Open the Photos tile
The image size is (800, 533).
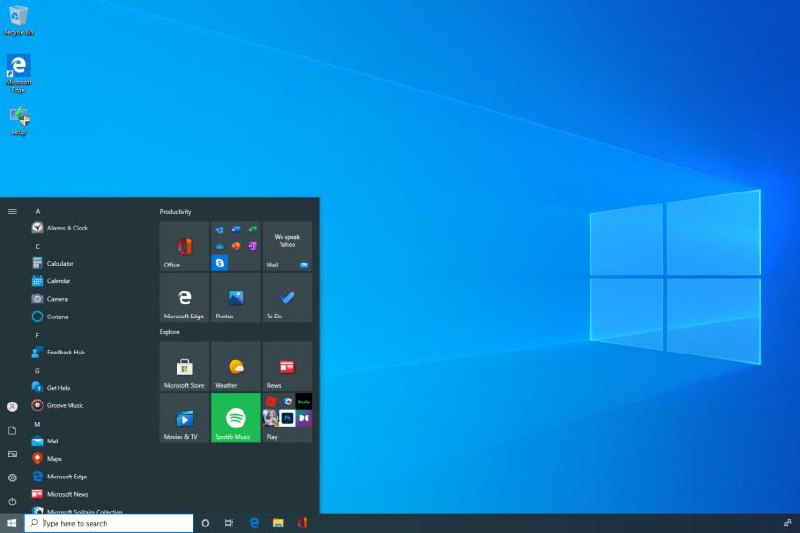(236, 297)
